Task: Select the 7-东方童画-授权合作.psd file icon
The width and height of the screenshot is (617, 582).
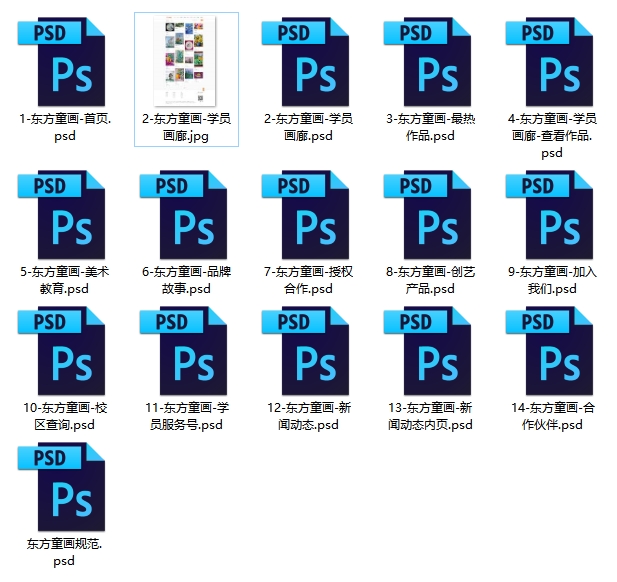Action: click(x=306, y=215)
